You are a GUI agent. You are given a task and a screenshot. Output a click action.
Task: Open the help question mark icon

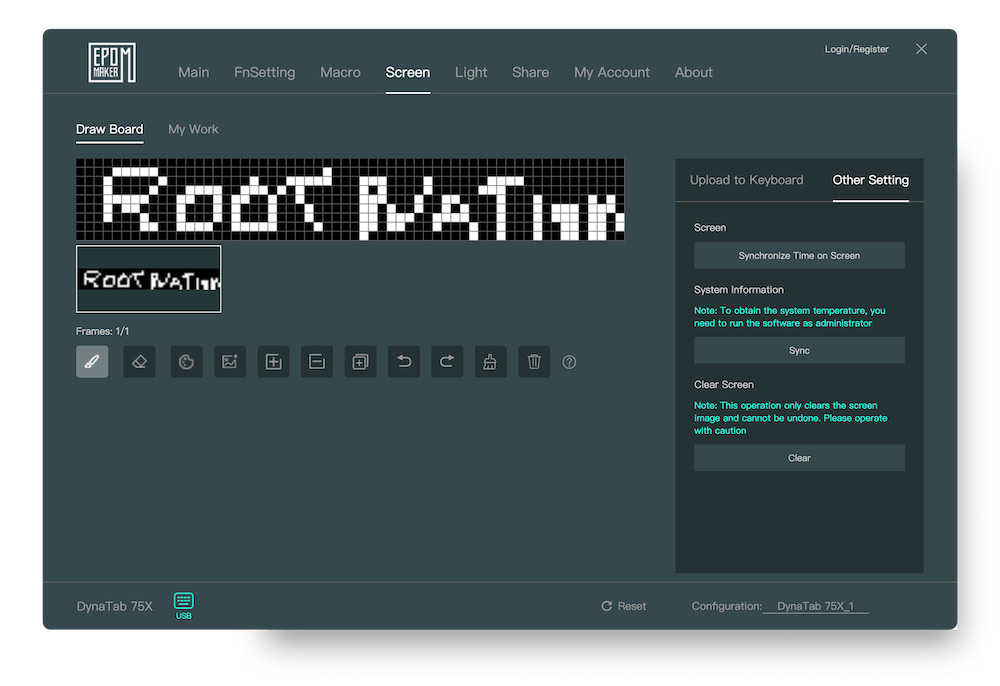click(x=570, y=362)
